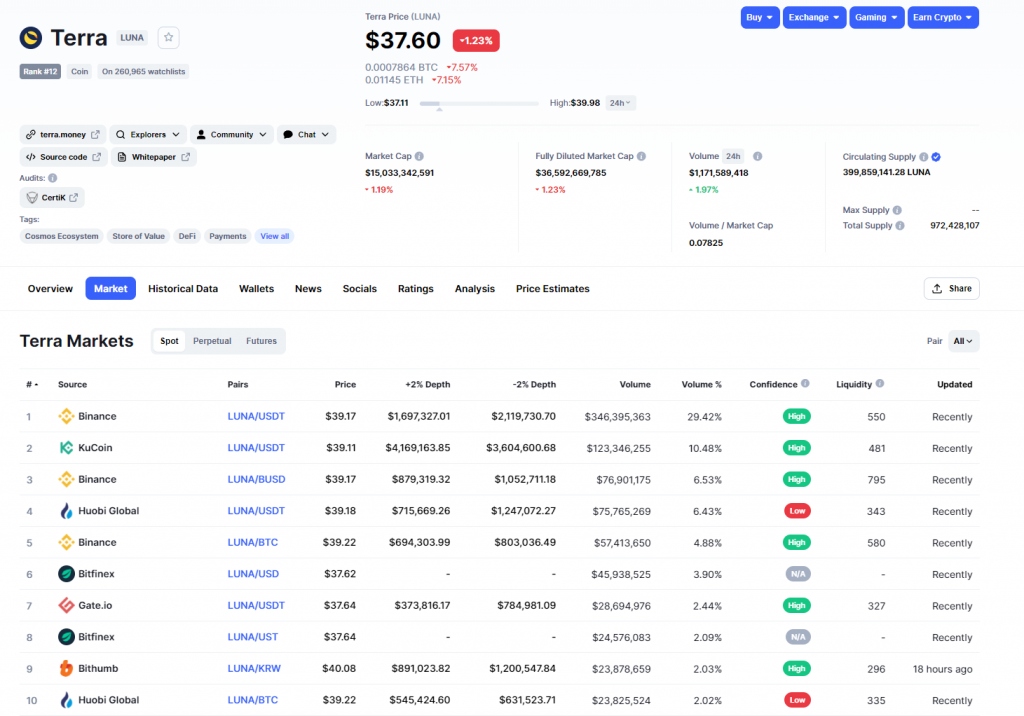This screenshot has width=1024, height=716.
Task: Select the Futures markets toggle
Action: click(x=261, y=341)
